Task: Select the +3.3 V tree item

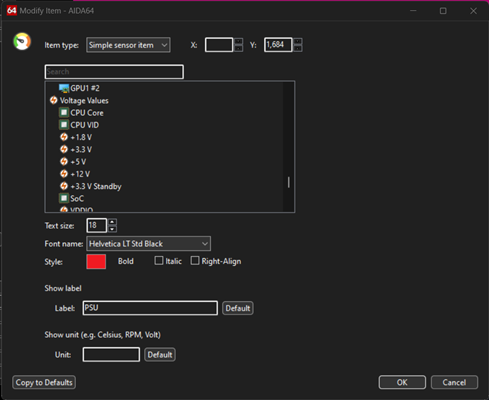Action: 81,149
